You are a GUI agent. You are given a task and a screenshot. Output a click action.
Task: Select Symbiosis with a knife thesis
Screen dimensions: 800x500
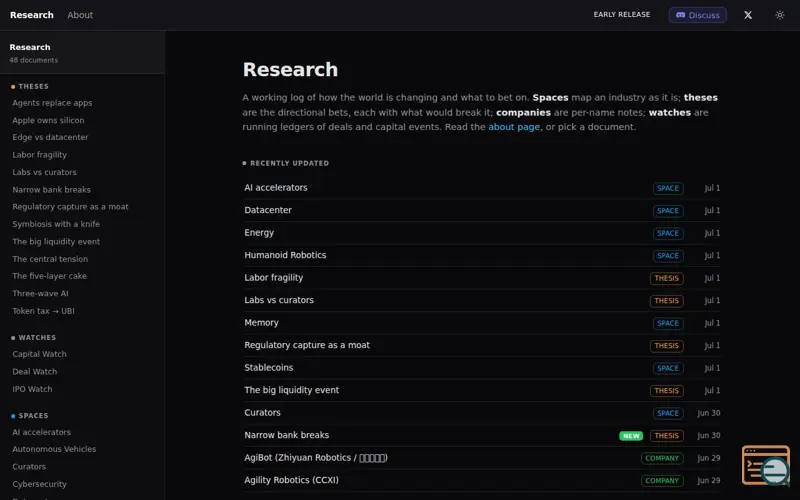[56, 224]
